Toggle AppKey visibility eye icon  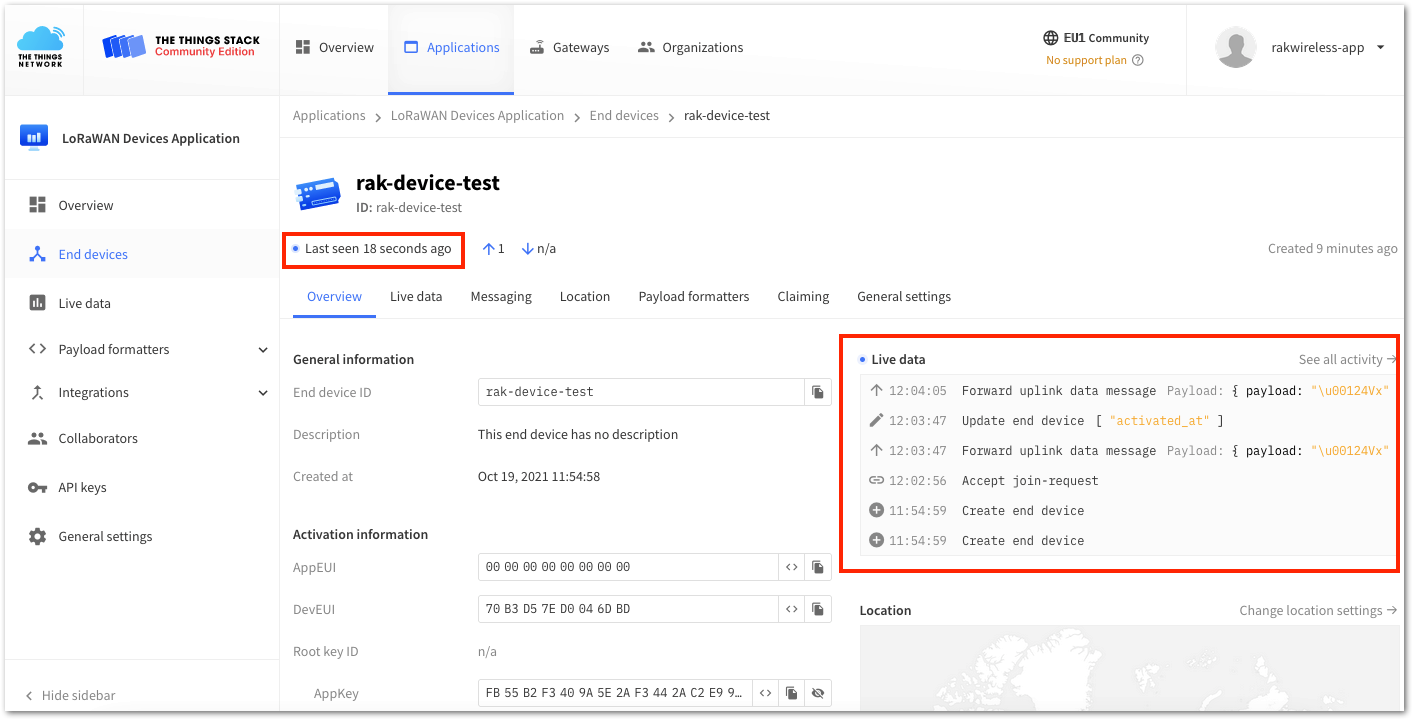click(818, 693)
